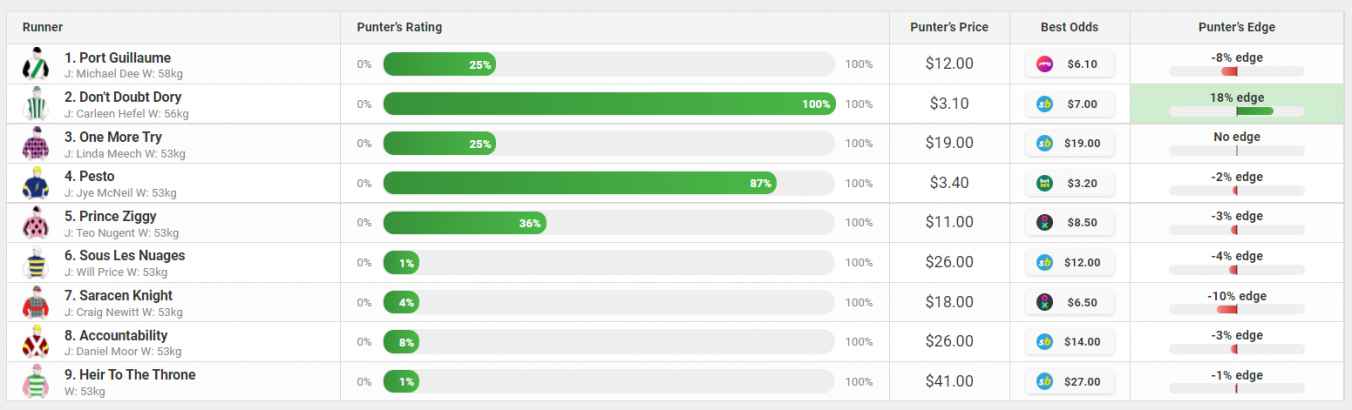Click the 18% edge highlighted cell
The width and height of the screenshot is (1352, 410).
coord(1237,104)
